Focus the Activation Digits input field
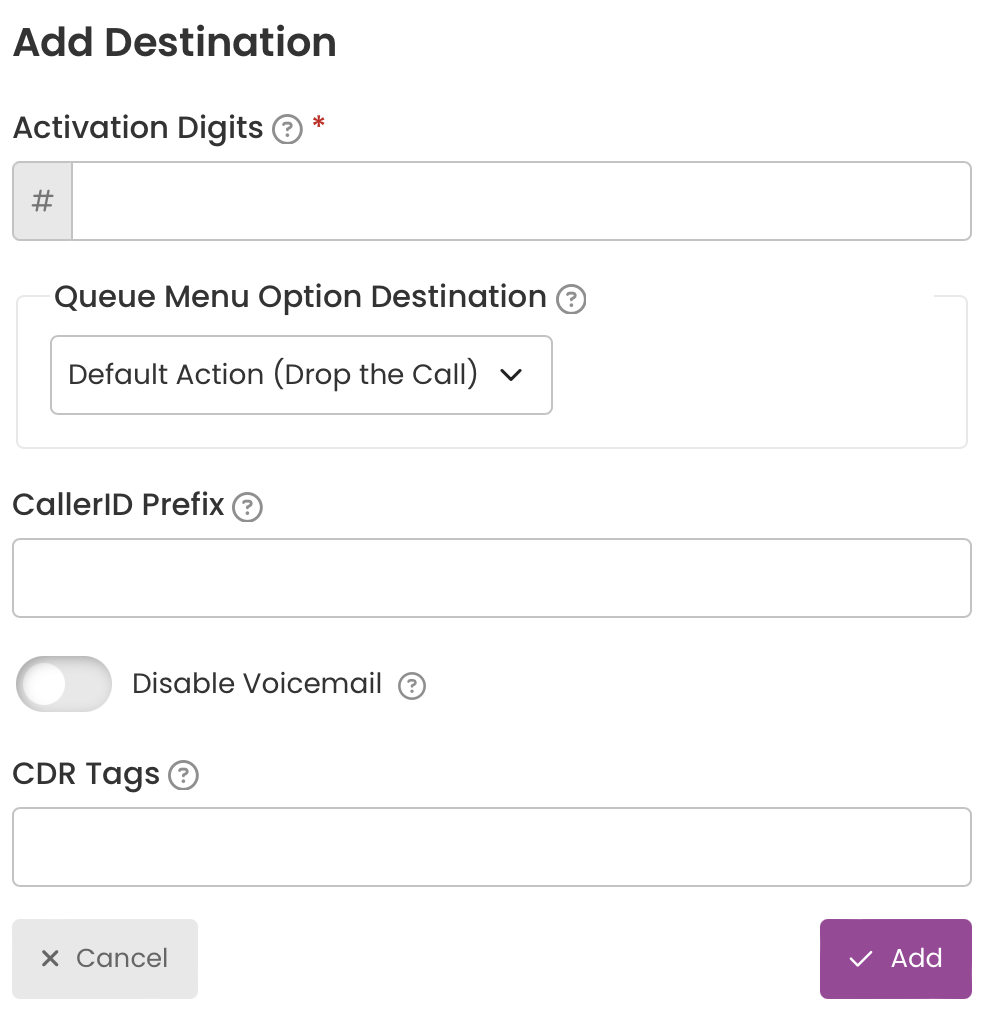The height and width of the screenshot is (1022, 988). [521, 201]
